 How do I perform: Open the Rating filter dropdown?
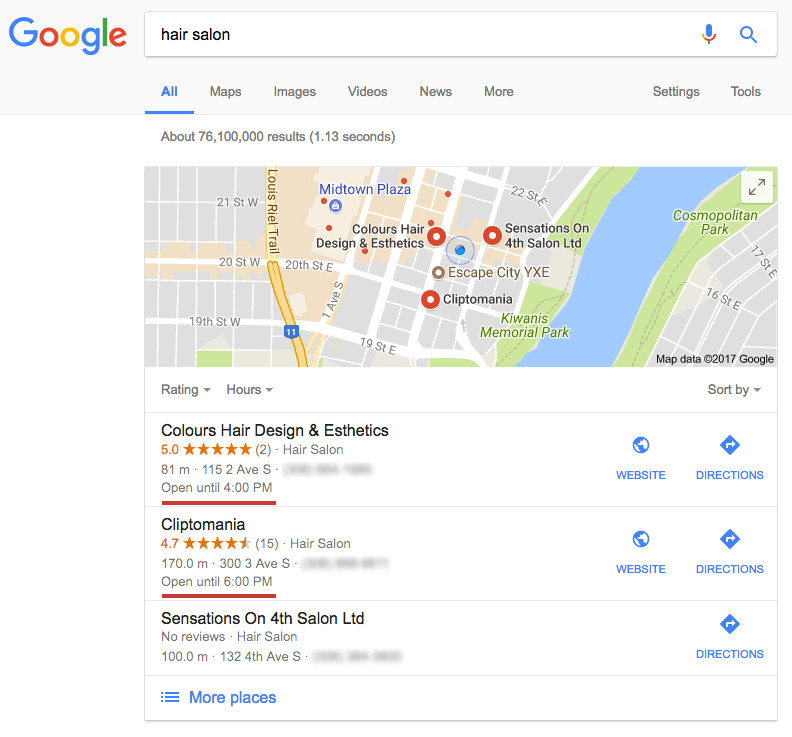(x=185, y=389)
